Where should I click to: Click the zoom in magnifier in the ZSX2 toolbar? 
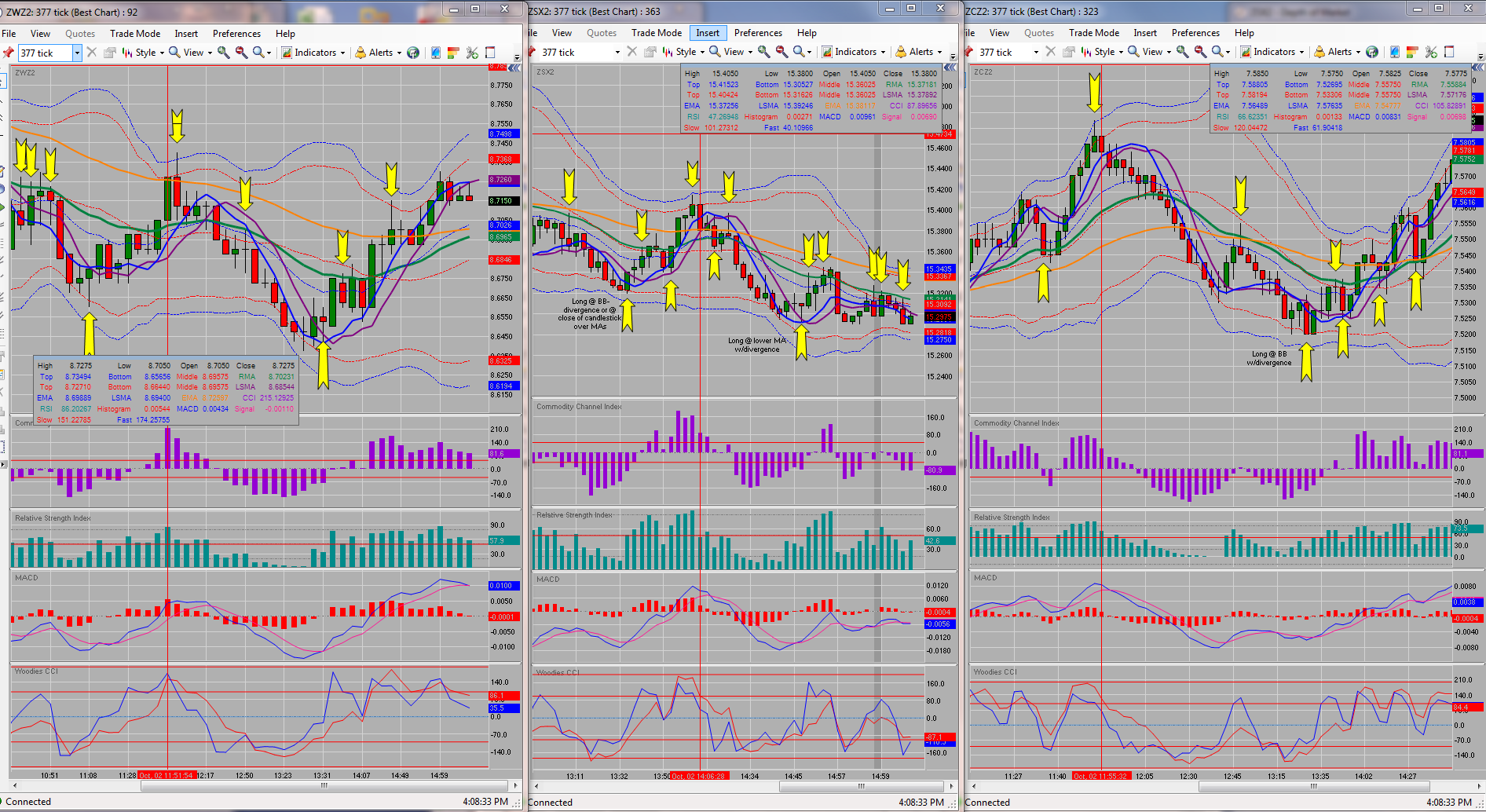[763, 52]
